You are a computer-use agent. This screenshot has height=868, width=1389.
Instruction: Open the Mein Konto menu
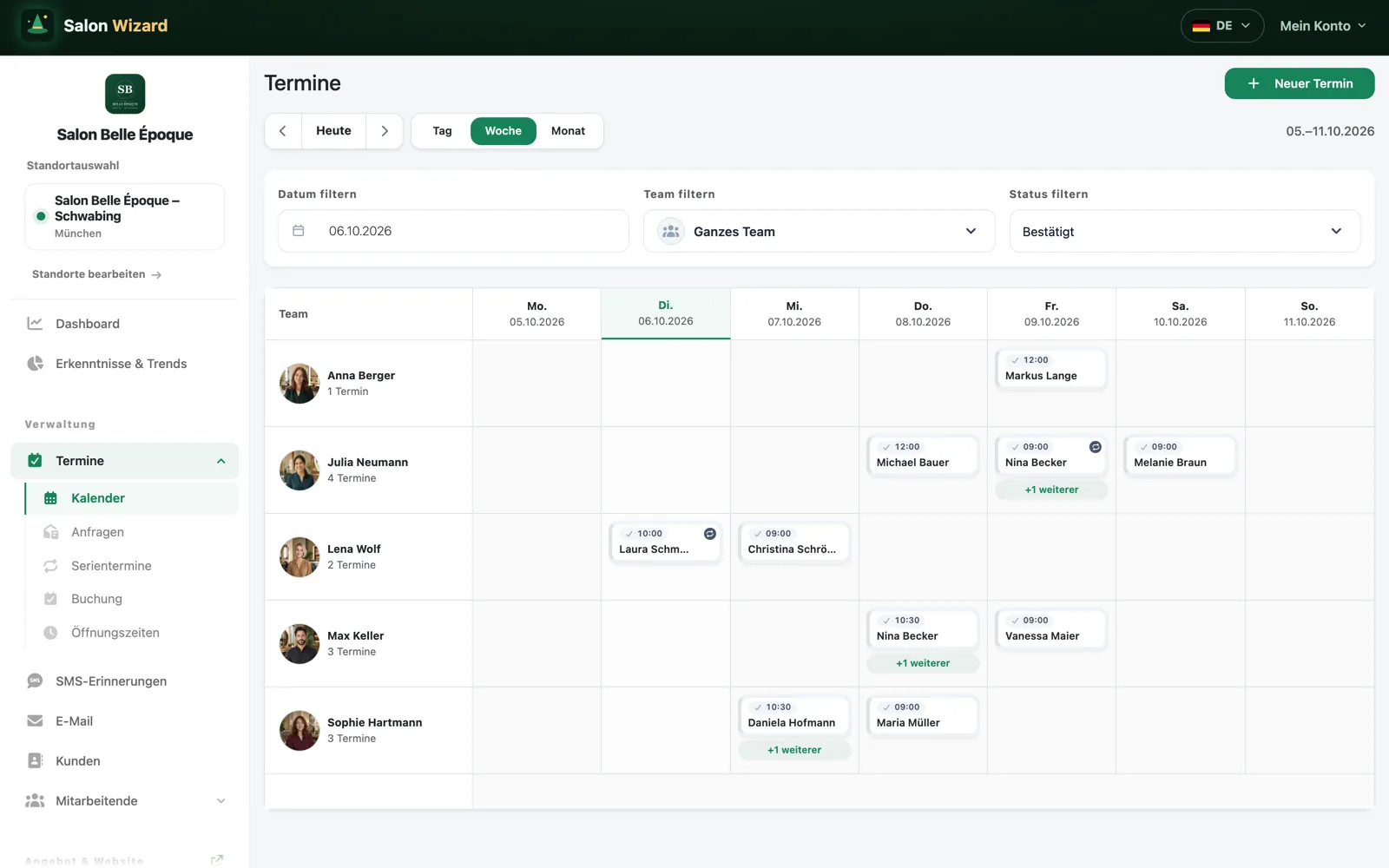tap(1323, 26)
